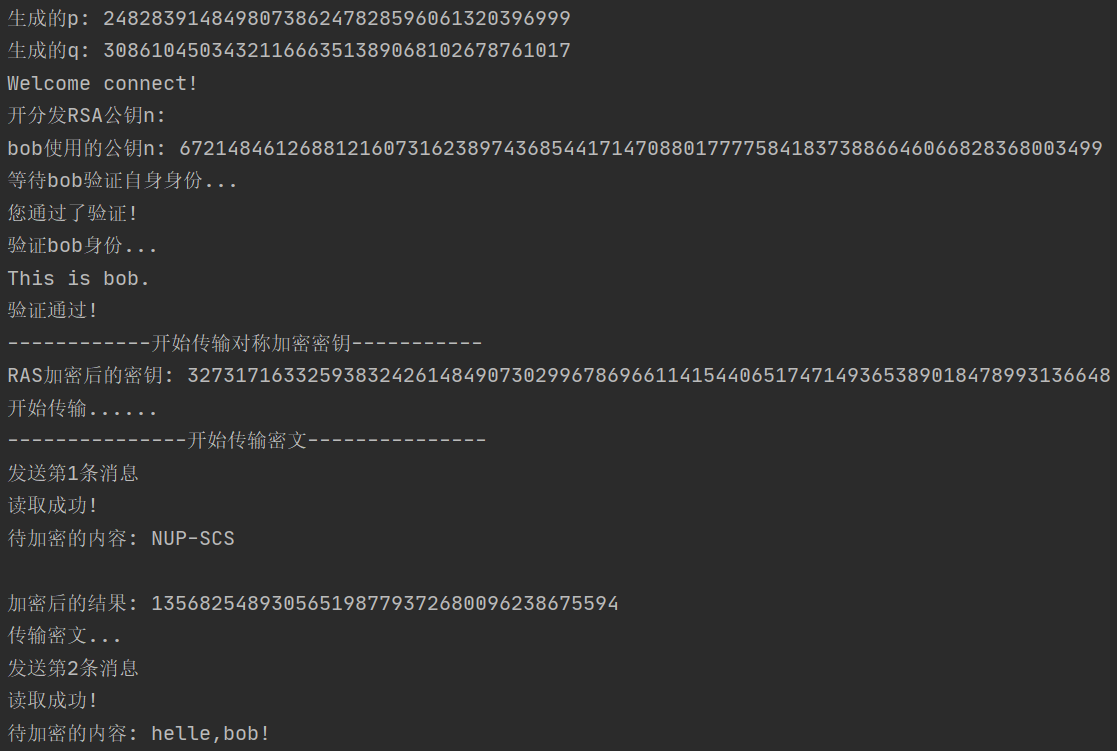Screen dimensions: 1117x751
Task: Click the RSA public key n distribution line
Action: 86,115
